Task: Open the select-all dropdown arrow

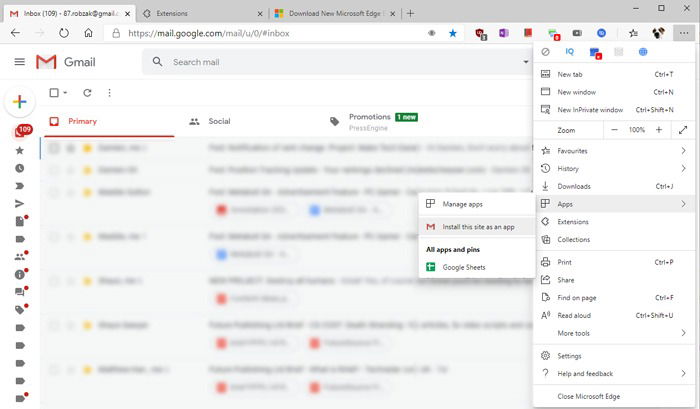Action: [x=65, y=93]
